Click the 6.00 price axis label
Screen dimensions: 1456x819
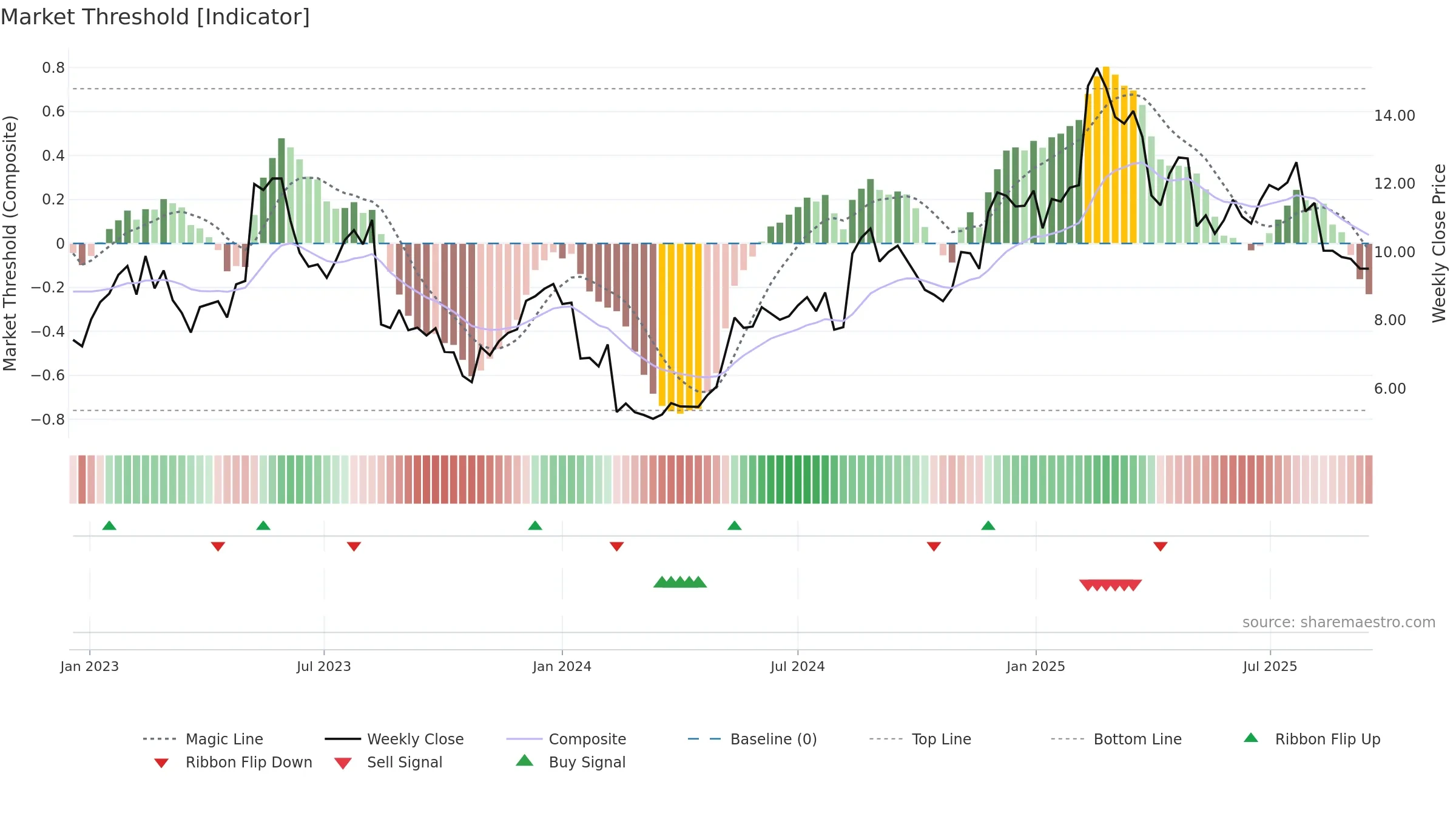click(x=1390, y=388)
